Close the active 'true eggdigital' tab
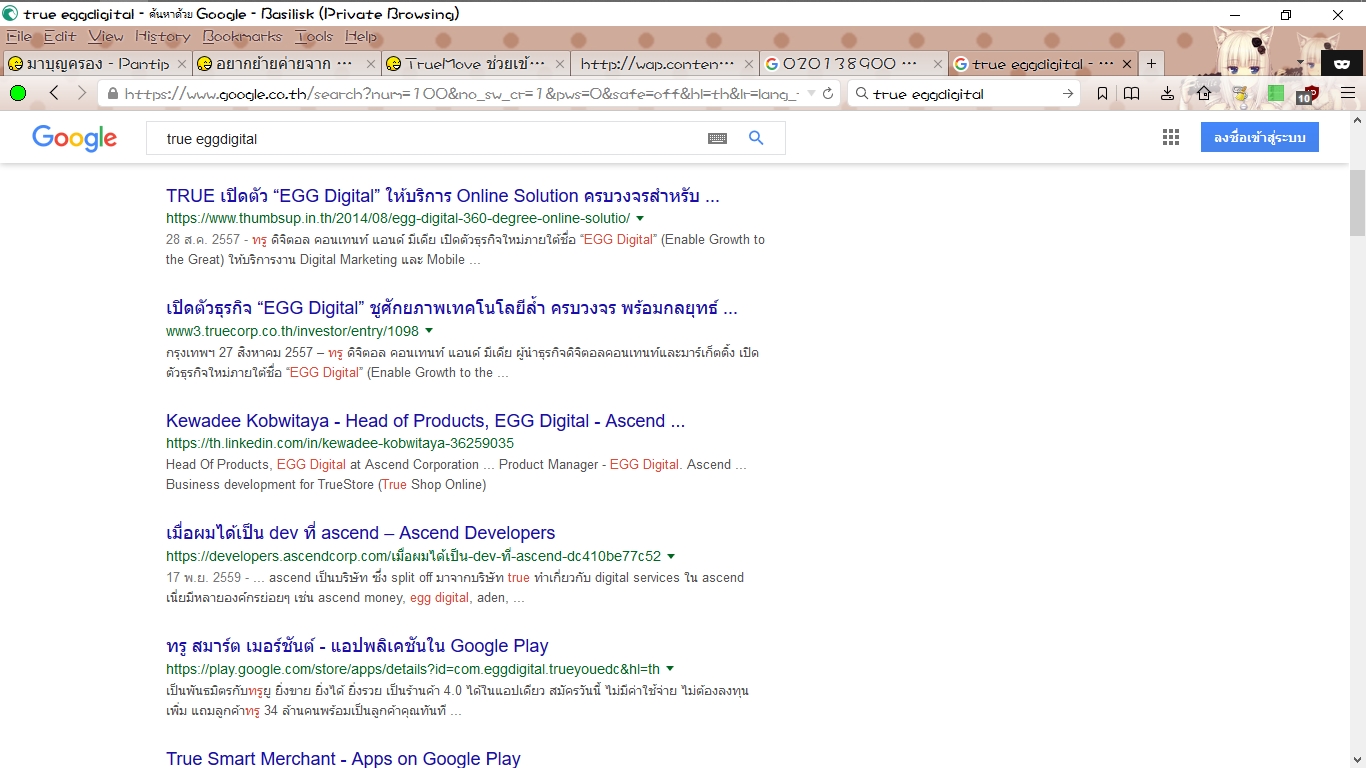The image size is (1366, 768). point(1127,64)
